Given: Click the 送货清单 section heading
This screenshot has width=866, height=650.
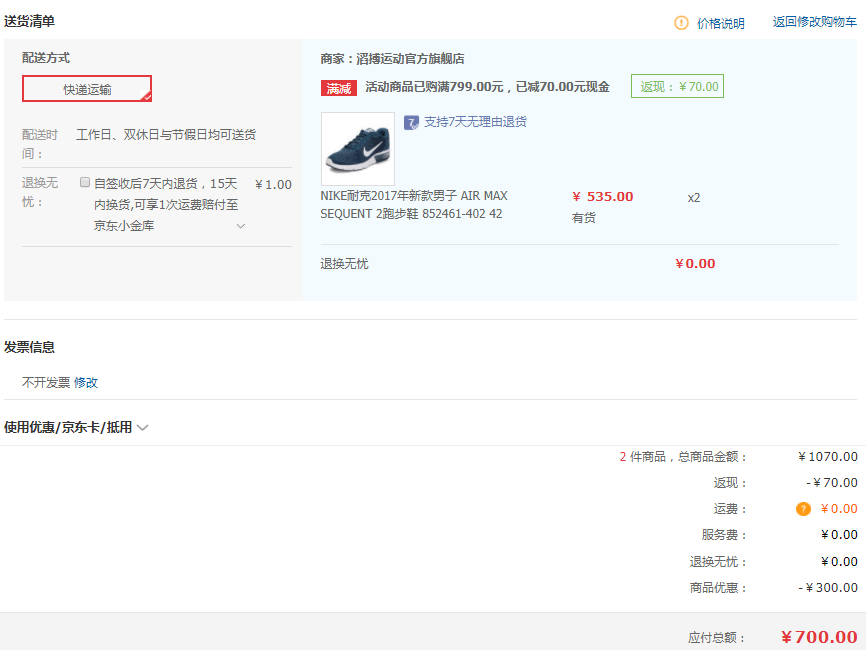Looking at the screenshot, I should pyautogui.click(x=29, y=21).
